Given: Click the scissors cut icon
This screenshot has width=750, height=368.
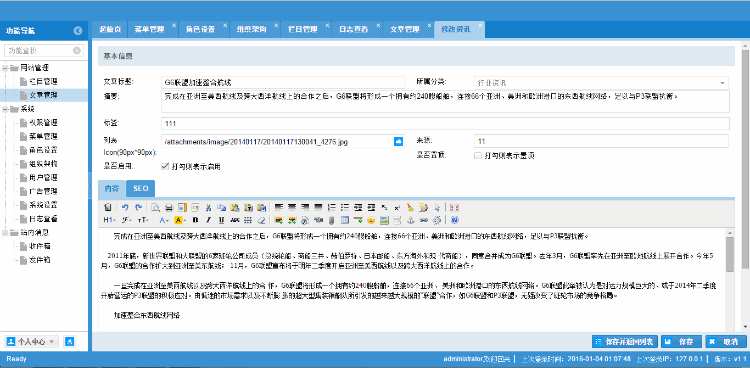Looking at the screenshot, I should pos(208,207).
